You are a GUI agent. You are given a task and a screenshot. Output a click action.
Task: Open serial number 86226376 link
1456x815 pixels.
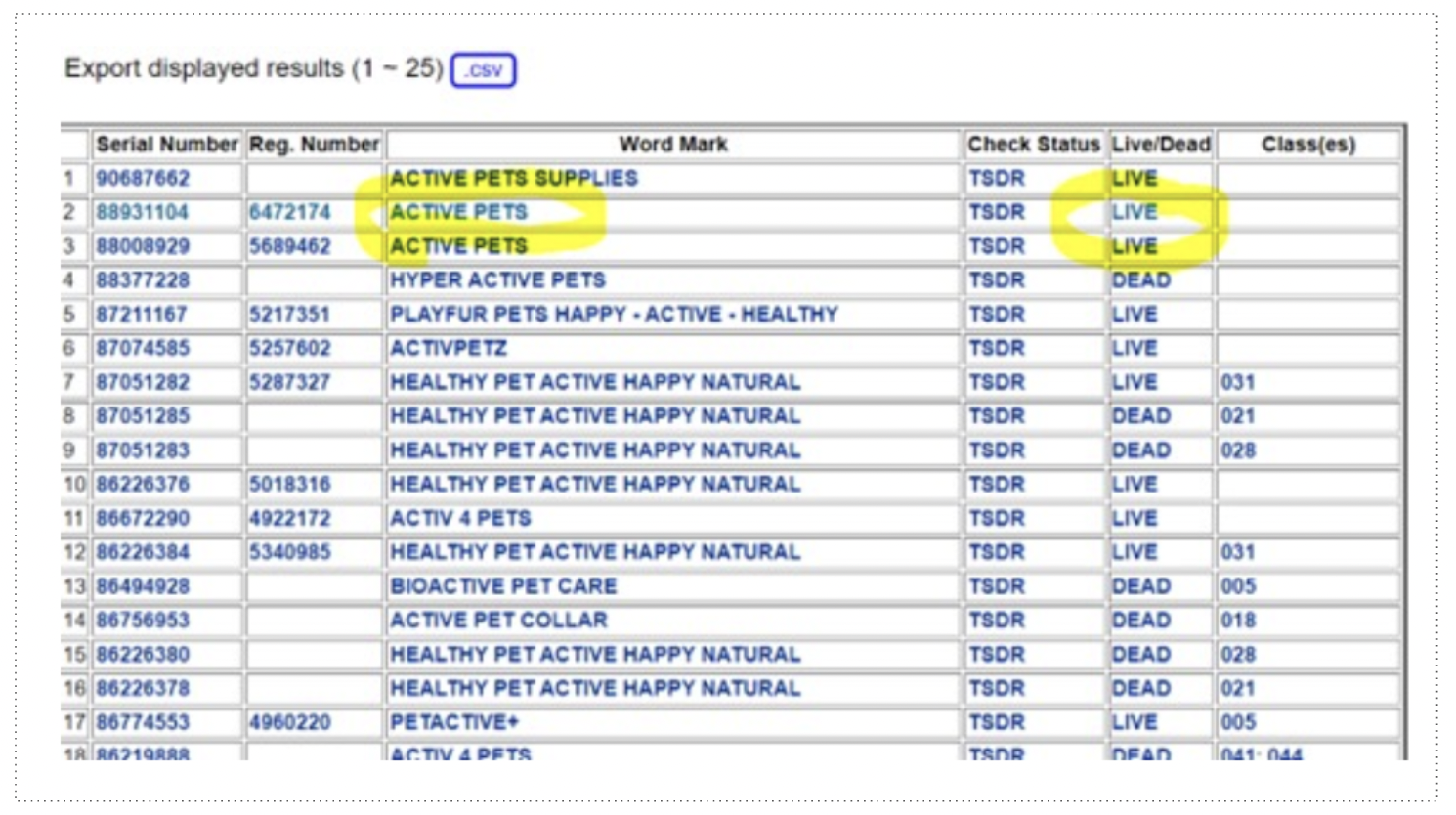143,485
